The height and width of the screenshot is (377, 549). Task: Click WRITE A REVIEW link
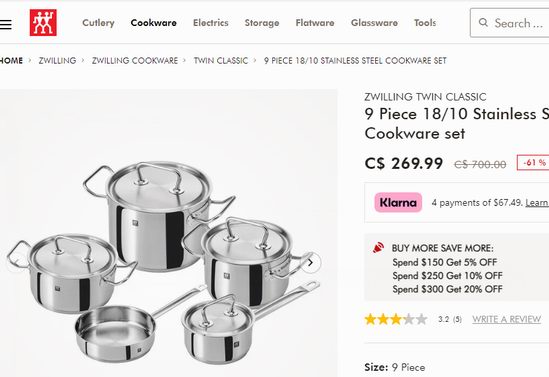506,319
